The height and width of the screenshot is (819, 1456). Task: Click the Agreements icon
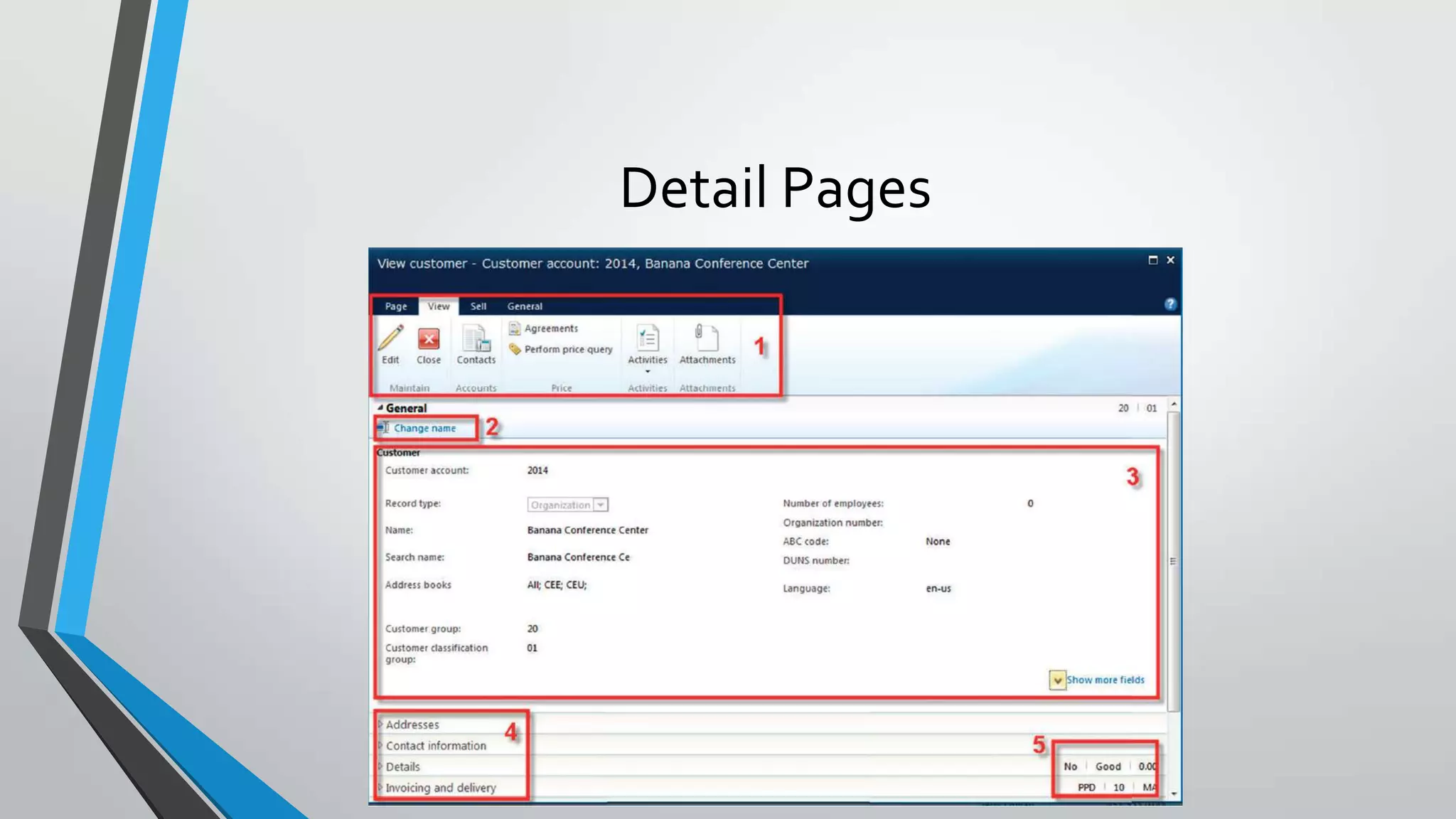pos(515,328)
